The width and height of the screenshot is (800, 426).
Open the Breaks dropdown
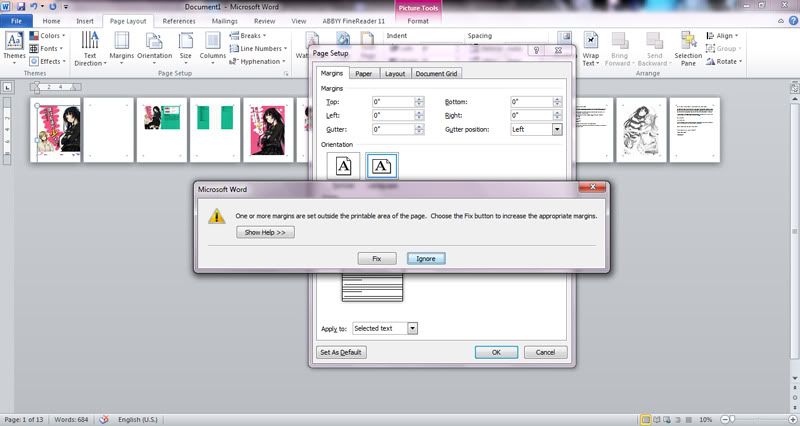248,36
